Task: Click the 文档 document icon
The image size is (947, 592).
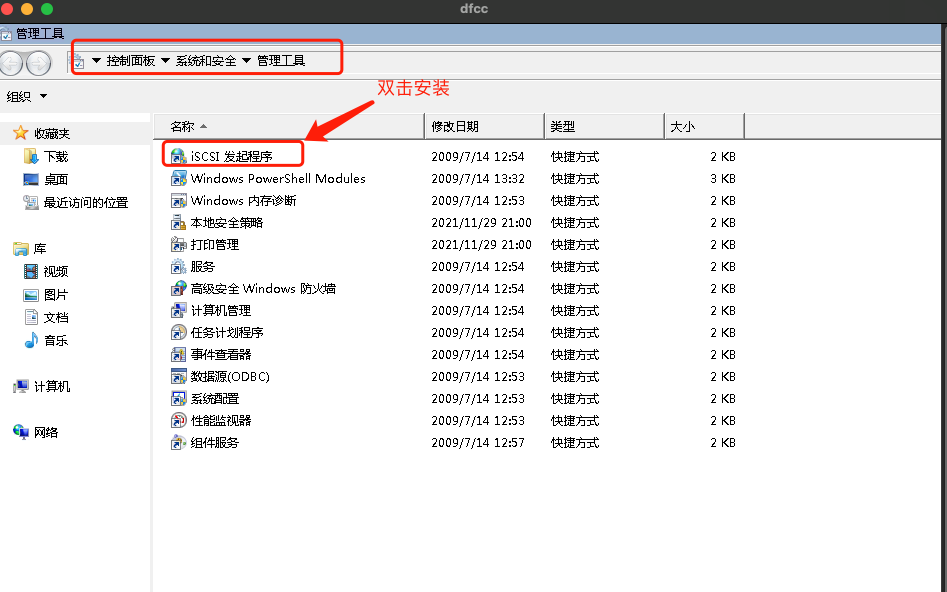Action: click(31, 317)
